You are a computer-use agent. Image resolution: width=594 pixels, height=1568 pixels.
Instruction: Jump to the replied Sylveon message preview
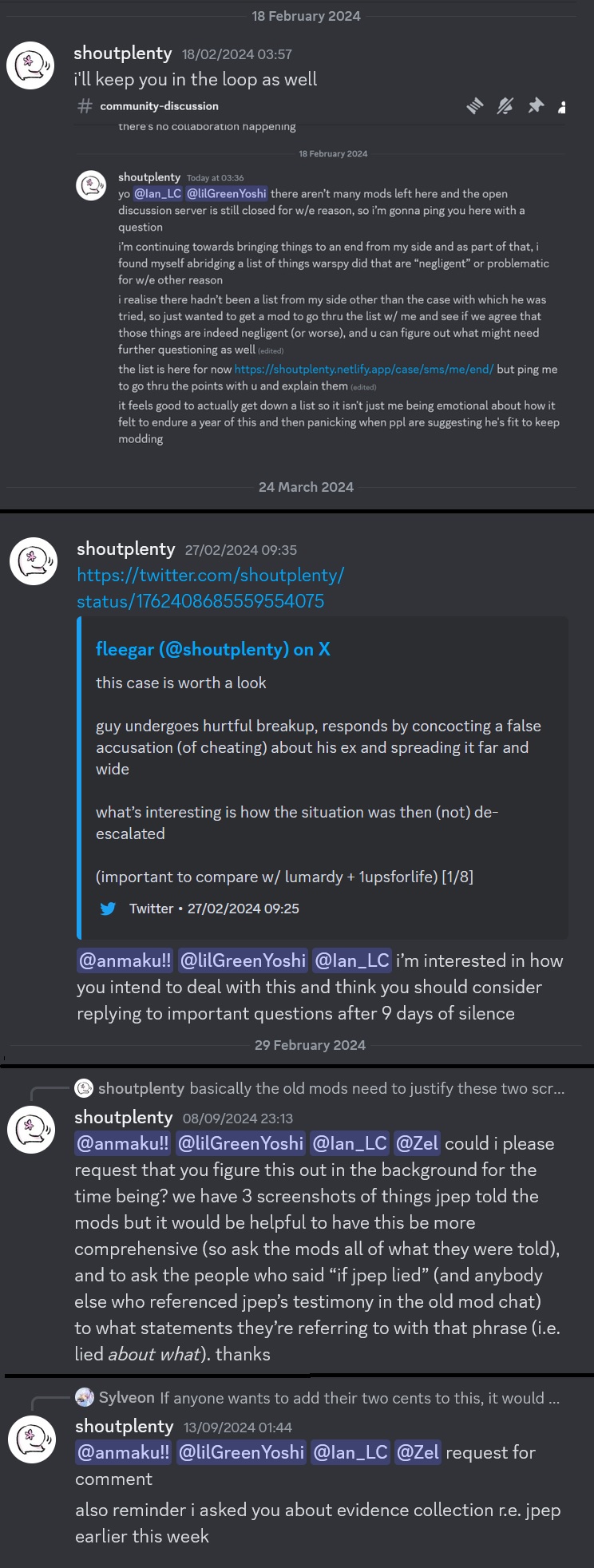click(359, 1398)
